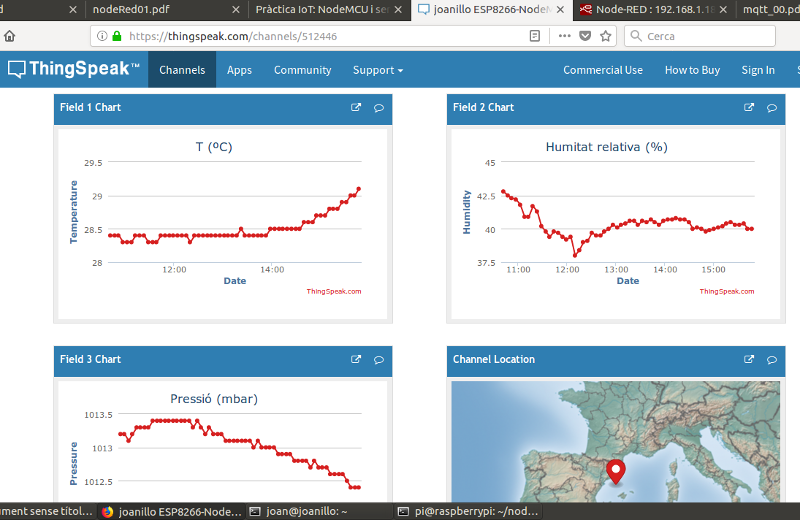Switch to the nodeRed01.pdf tab
The image size is (800, 520).
(130, 9)
